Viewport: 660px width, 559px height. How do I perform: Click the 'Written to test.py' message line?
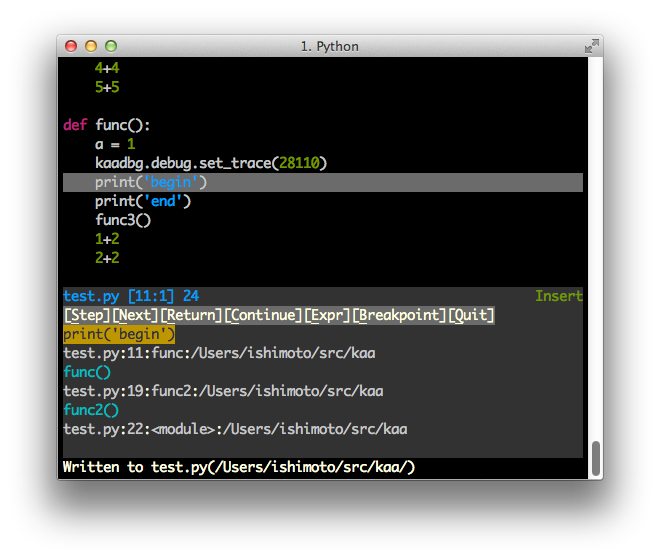tap(239, 467)
